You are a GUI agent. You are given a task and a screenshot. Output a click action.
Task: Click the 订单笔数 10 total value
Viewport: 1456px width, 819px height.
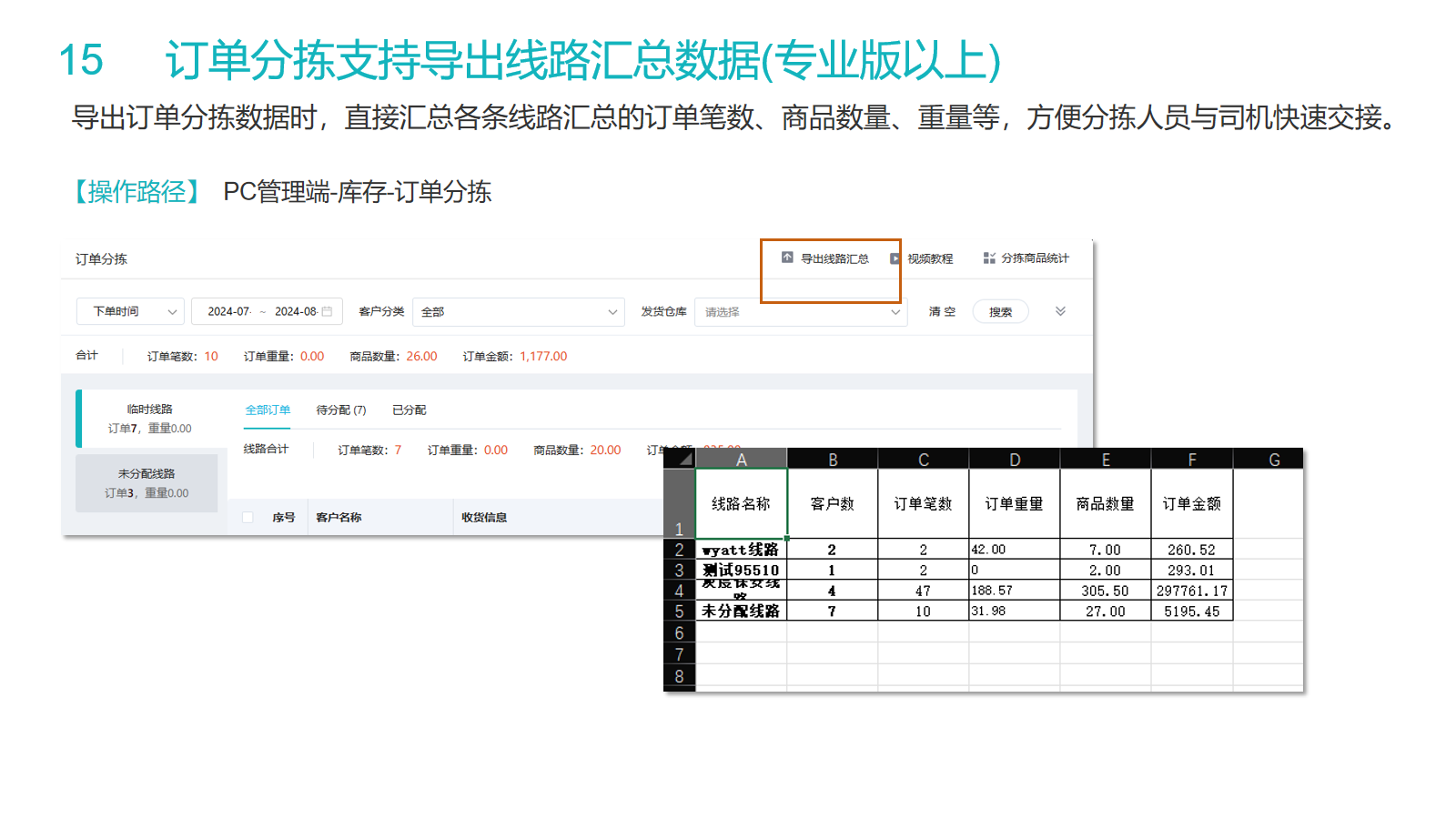[211, 357]
